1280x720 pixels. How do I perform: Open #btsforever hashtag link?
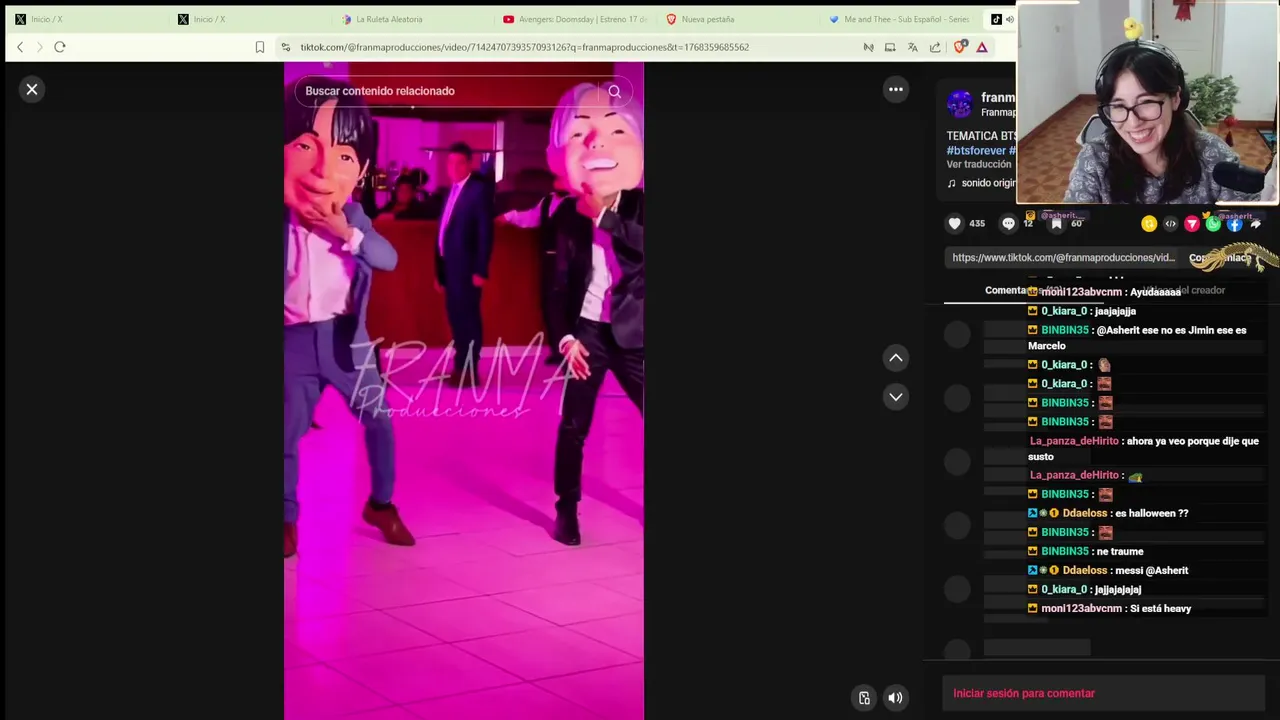[976, 151]
